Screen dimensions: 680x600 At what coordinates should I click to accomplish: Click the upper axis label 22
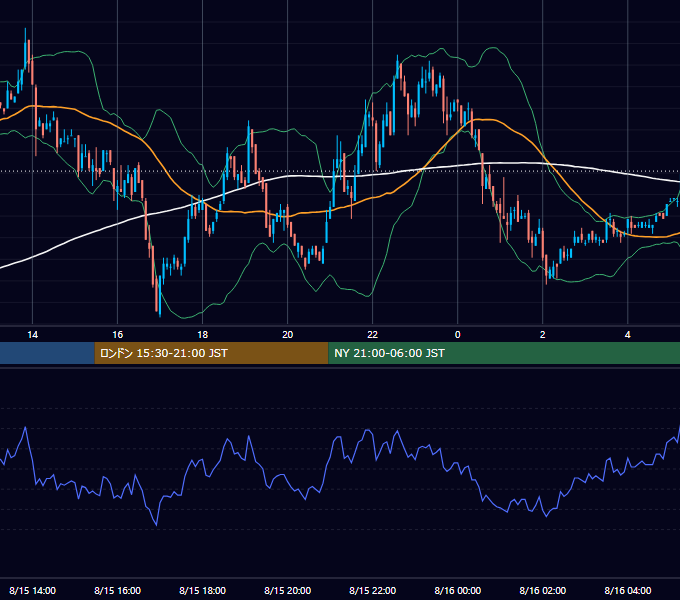pos(373,335)
